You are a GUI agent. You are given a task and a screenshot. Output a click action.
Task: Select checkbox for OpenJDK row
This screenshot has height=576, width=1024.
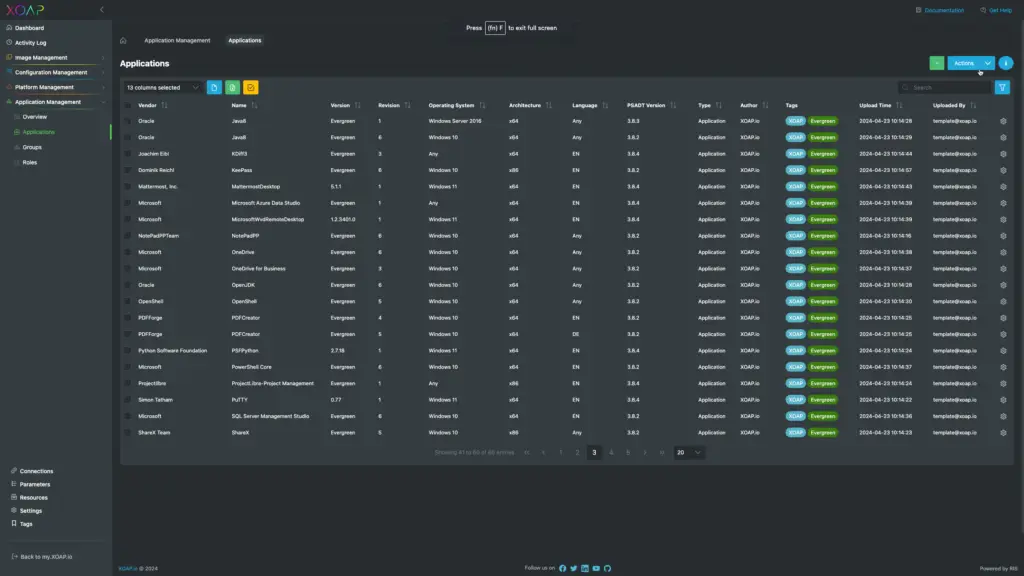(x=128, y=285)
